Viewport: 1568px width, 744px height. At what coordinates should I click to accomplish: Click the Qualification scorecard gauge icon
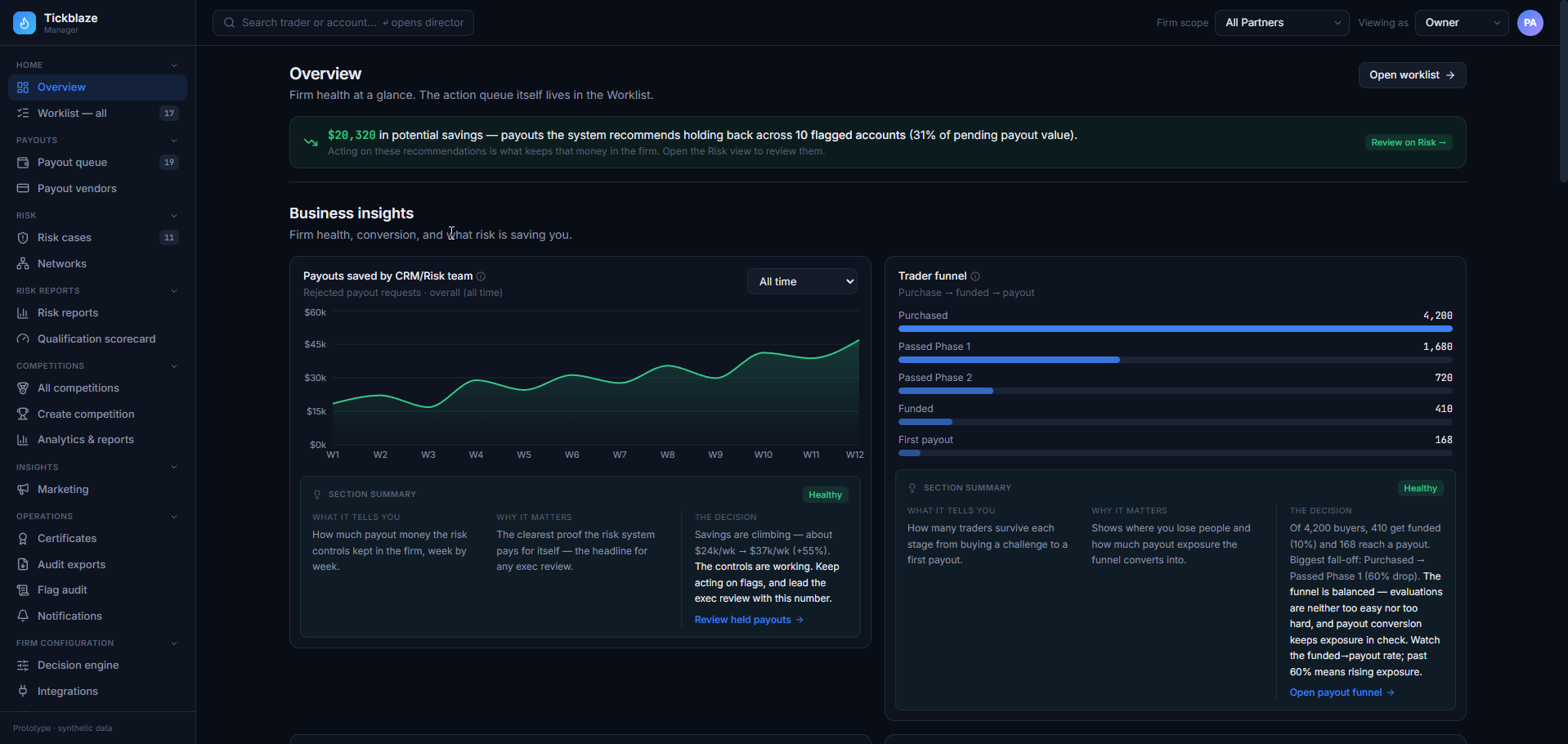pos(23,339)
